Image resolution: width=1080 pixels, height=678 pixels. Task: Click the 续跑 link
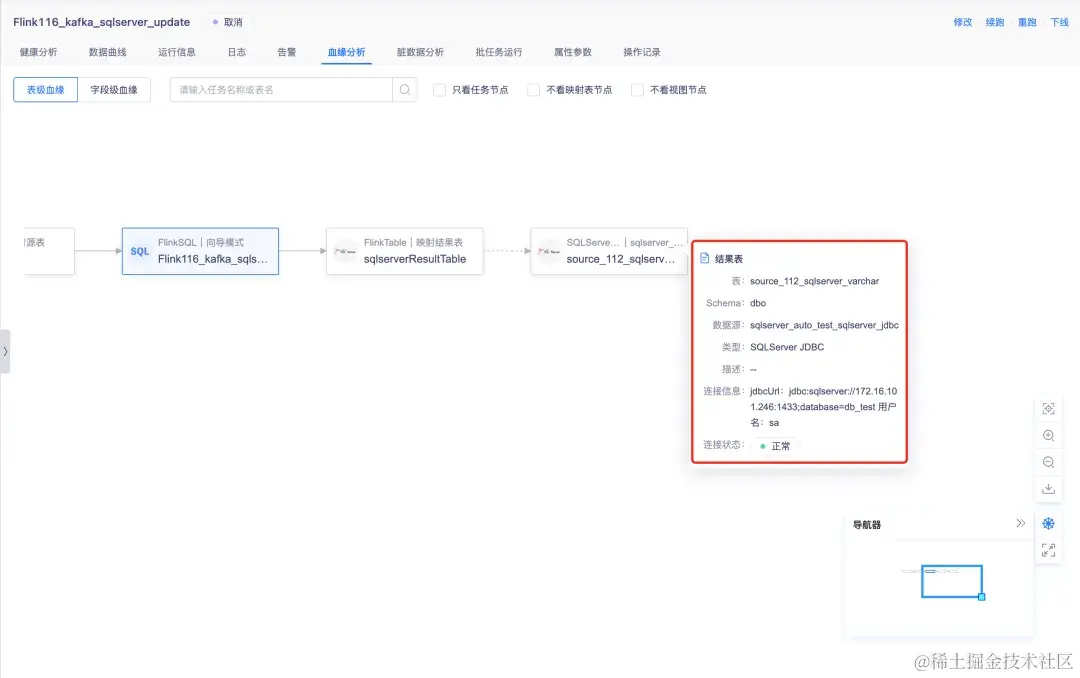(995, 22)
